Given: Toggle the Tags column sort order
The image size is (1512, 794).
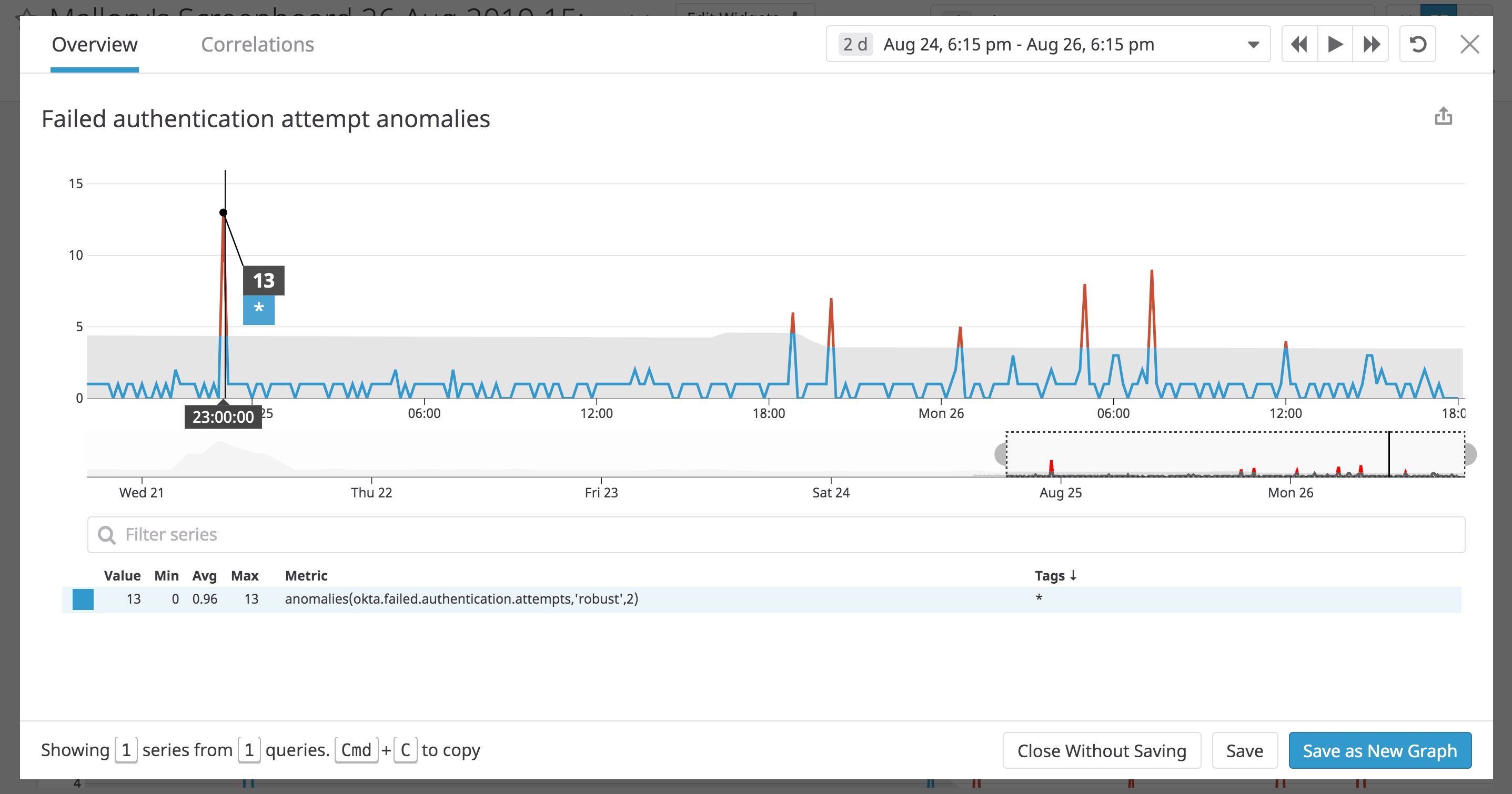Looking at the screenshot, I should [x=1055, y=576].
